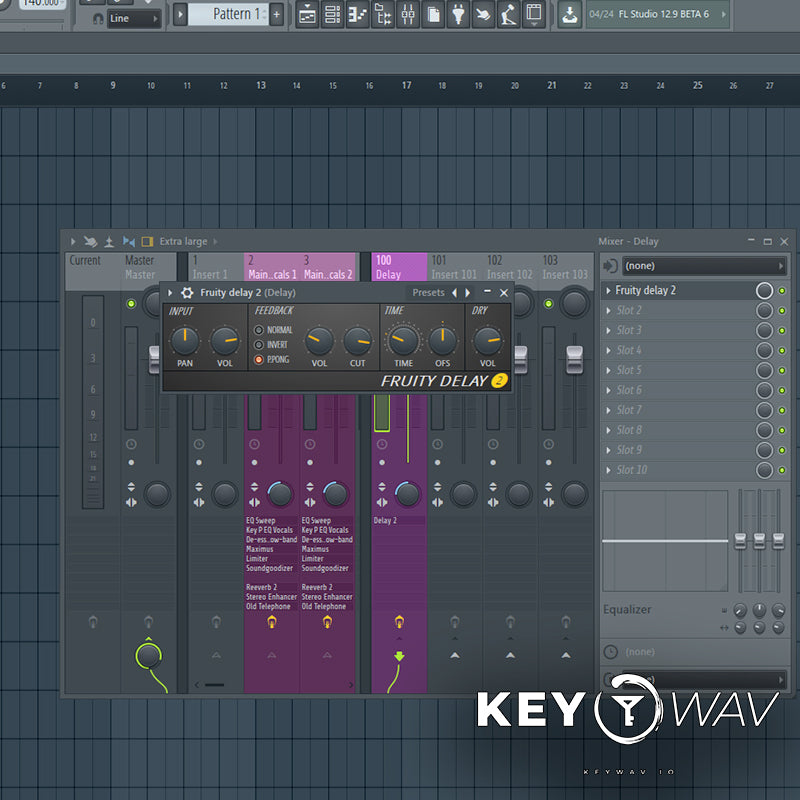Click the plug icon in top toolbar

[x=458, y=15]
